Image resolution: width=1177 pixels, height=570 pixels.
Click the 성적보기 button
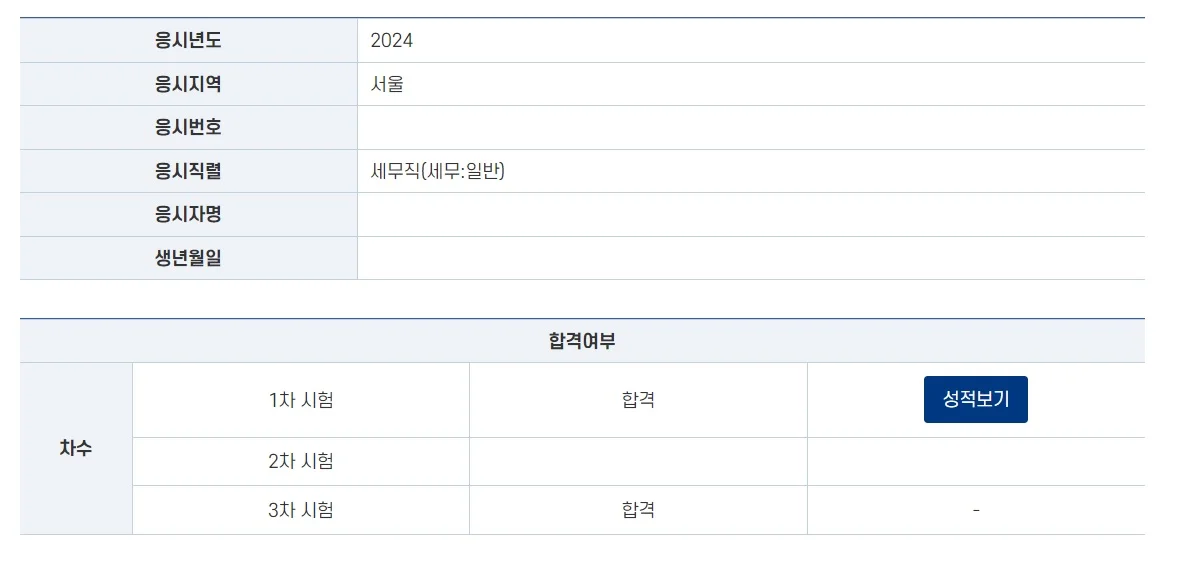[x=975, y=400]
